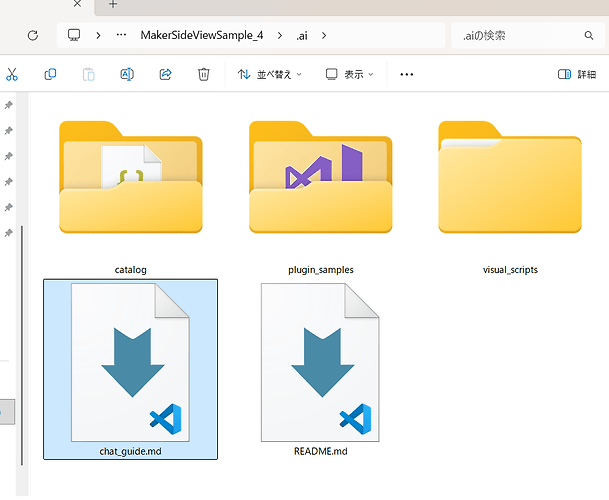Image resolution: width=609 pixels, height=500 pixels.
Task: Open the plugin_samples folder
Action: point(320,177)
